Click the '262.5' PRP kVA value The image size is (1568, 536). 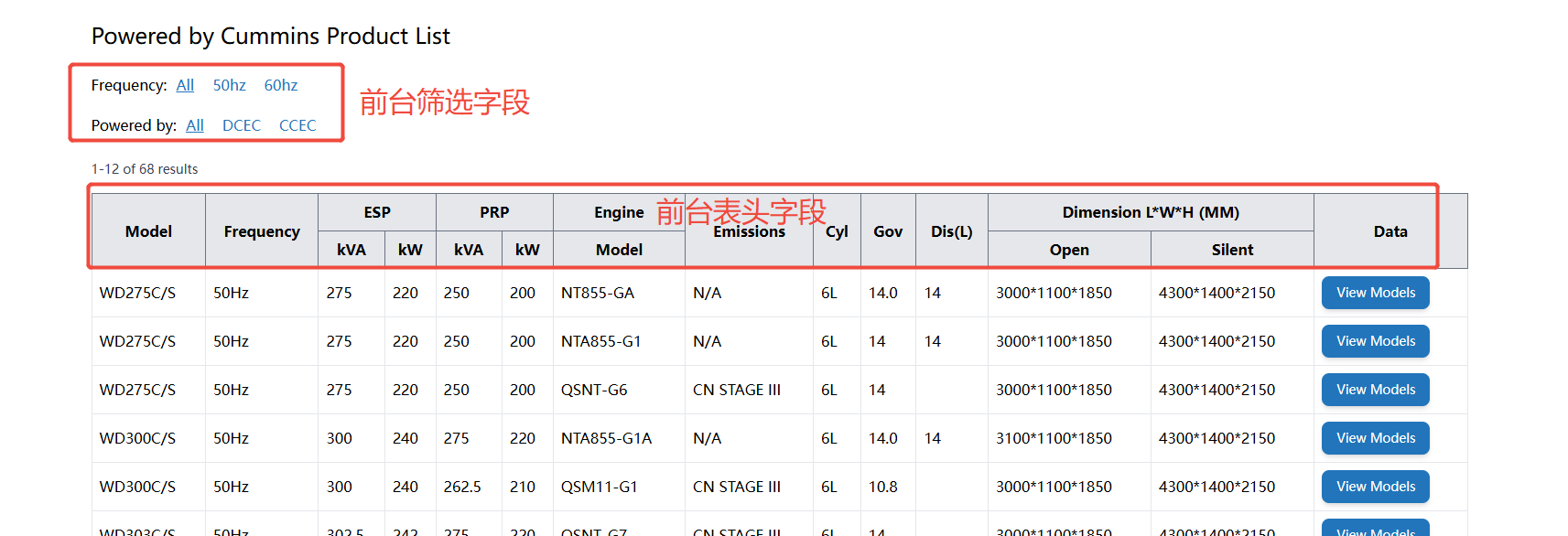pyautogui.click(x=462, y=487)
